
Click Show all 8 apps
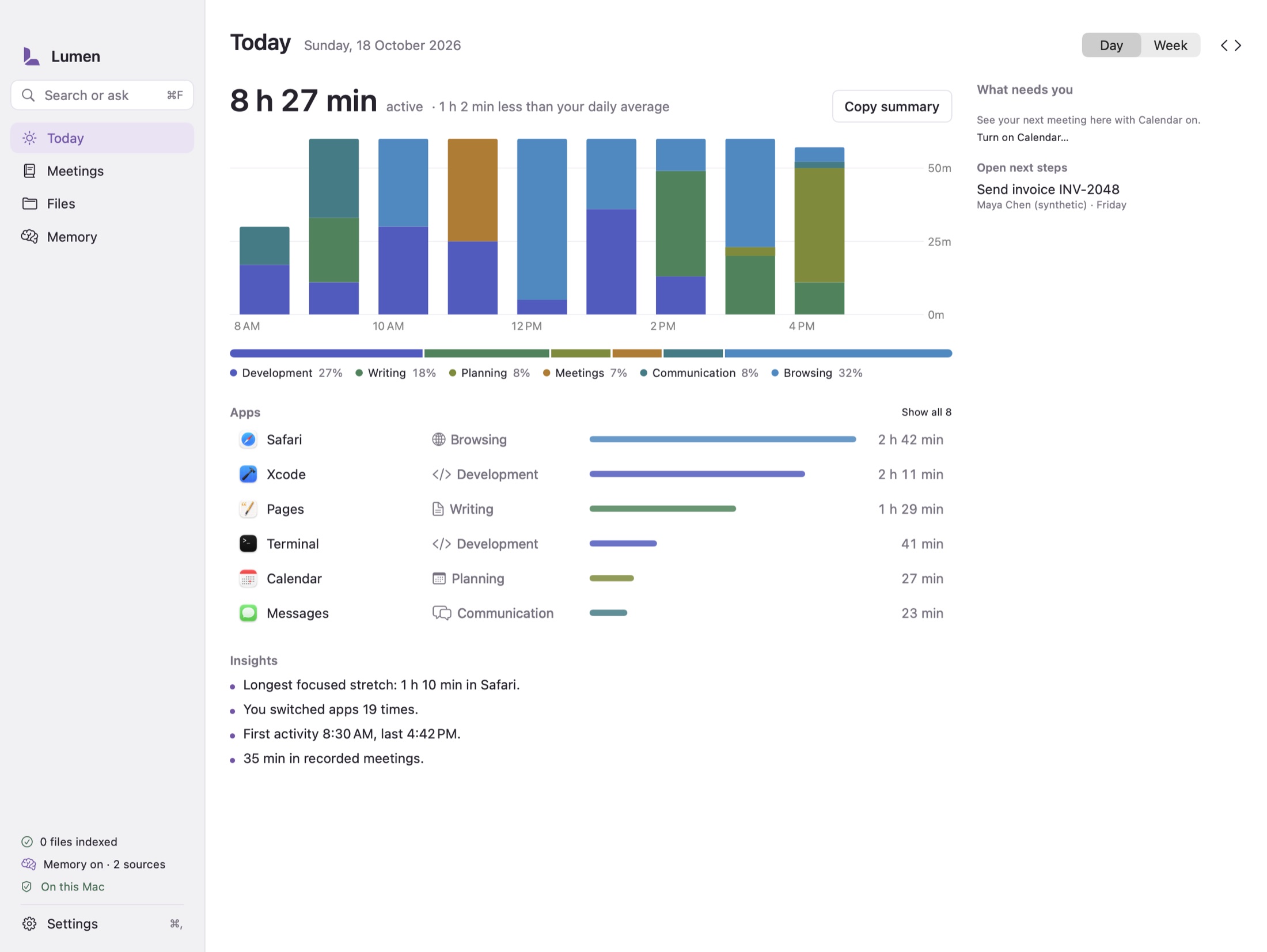pyautogui.click(x=926, y=412)
